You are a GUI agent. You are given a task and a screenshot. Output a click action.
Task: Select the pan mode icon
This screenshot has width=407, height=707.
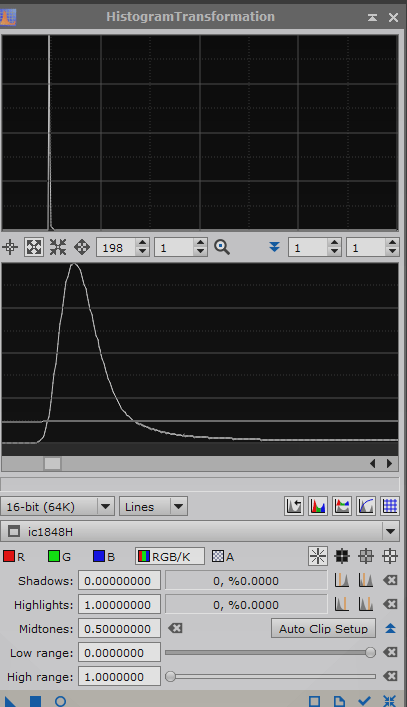tap(82, 247)
